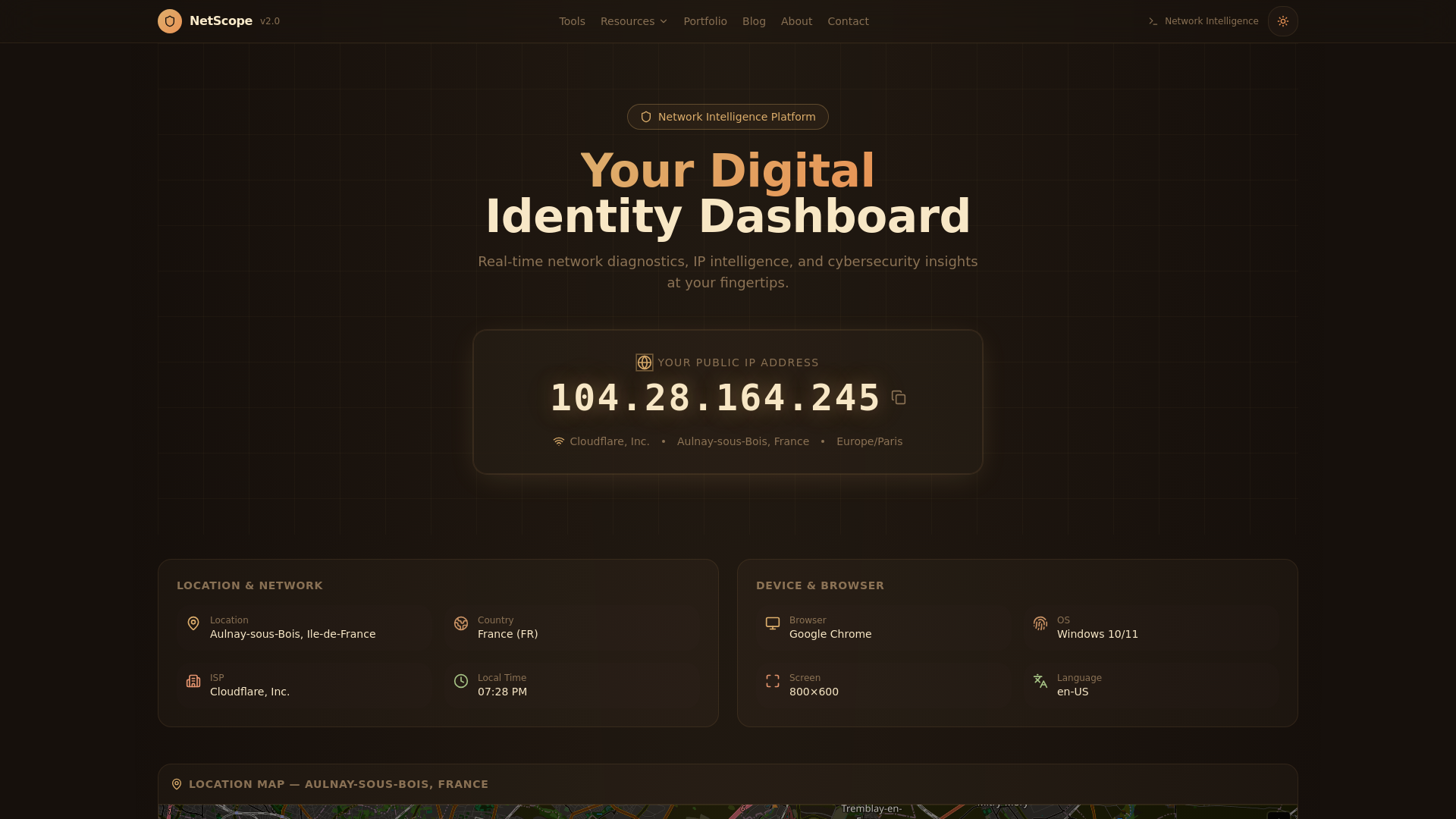Copy the IP address with the copy icon
Screen dimensions: 1456x819
tap(899, 398)
